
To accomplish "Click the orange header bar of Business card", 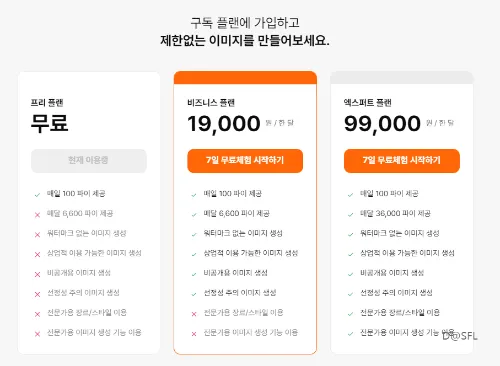I will pyautogui.click(x=245, y=77).
